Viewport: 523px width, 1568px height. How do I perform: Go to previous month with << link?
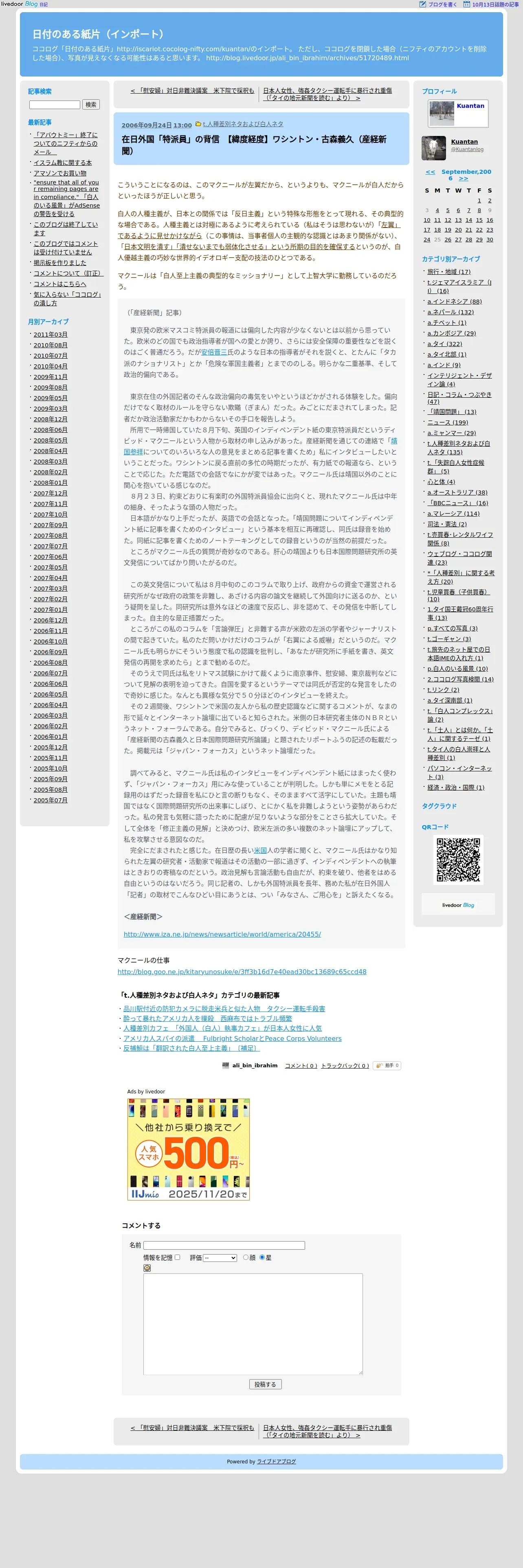tap(431, 172)
